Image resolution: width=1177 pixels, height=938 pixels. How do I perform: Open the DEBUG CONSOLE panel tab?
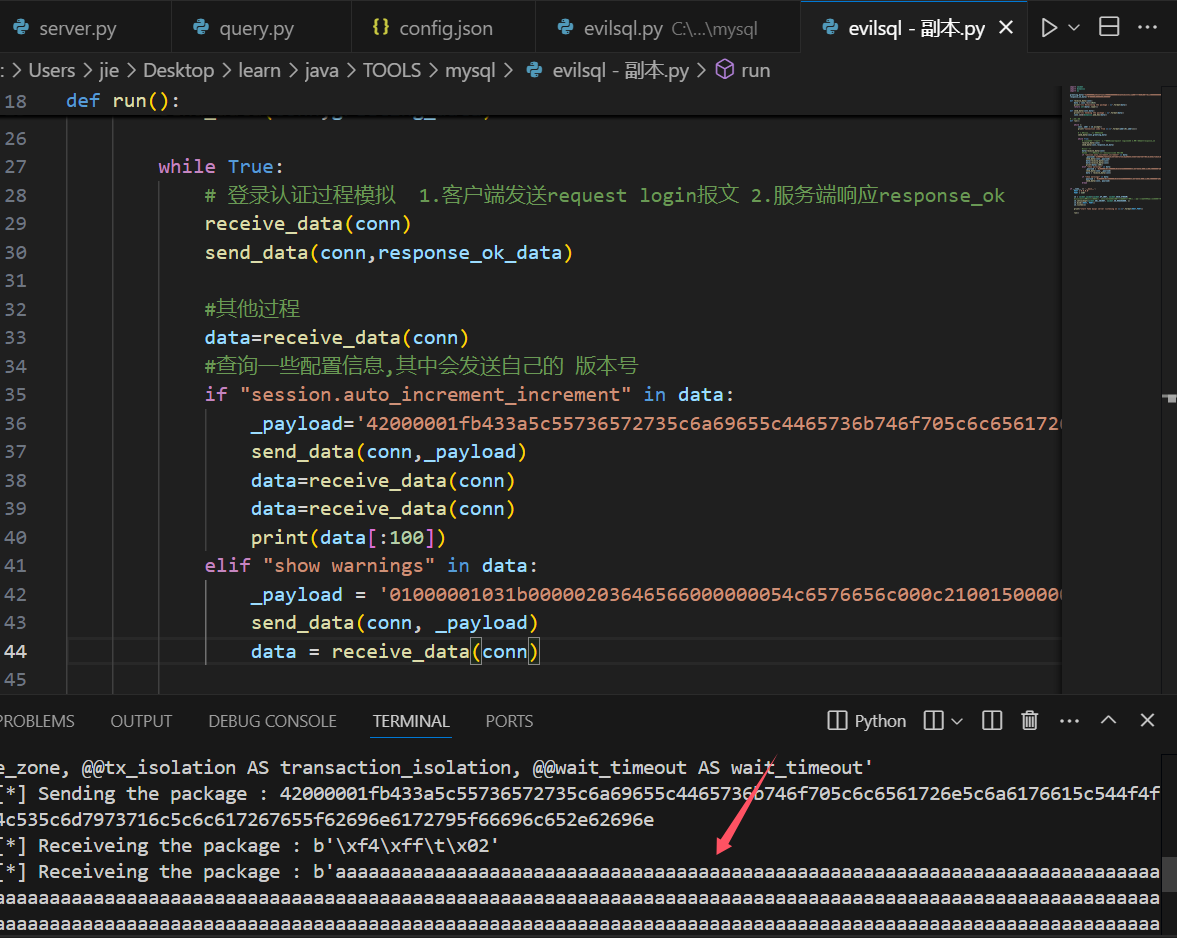(x=272, y=721)
